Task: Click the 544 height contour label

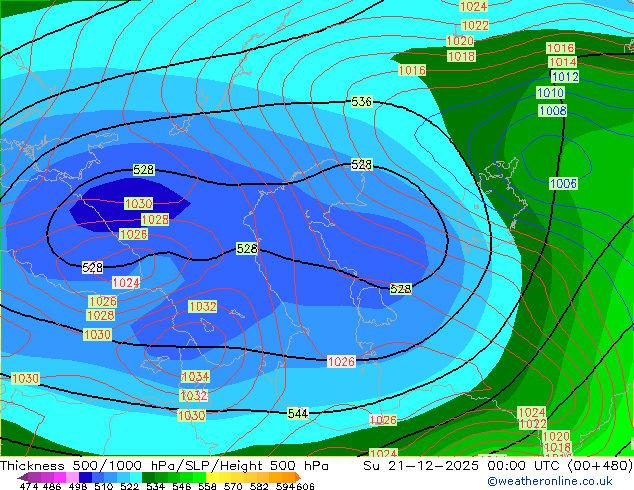Action: (298, 414)
